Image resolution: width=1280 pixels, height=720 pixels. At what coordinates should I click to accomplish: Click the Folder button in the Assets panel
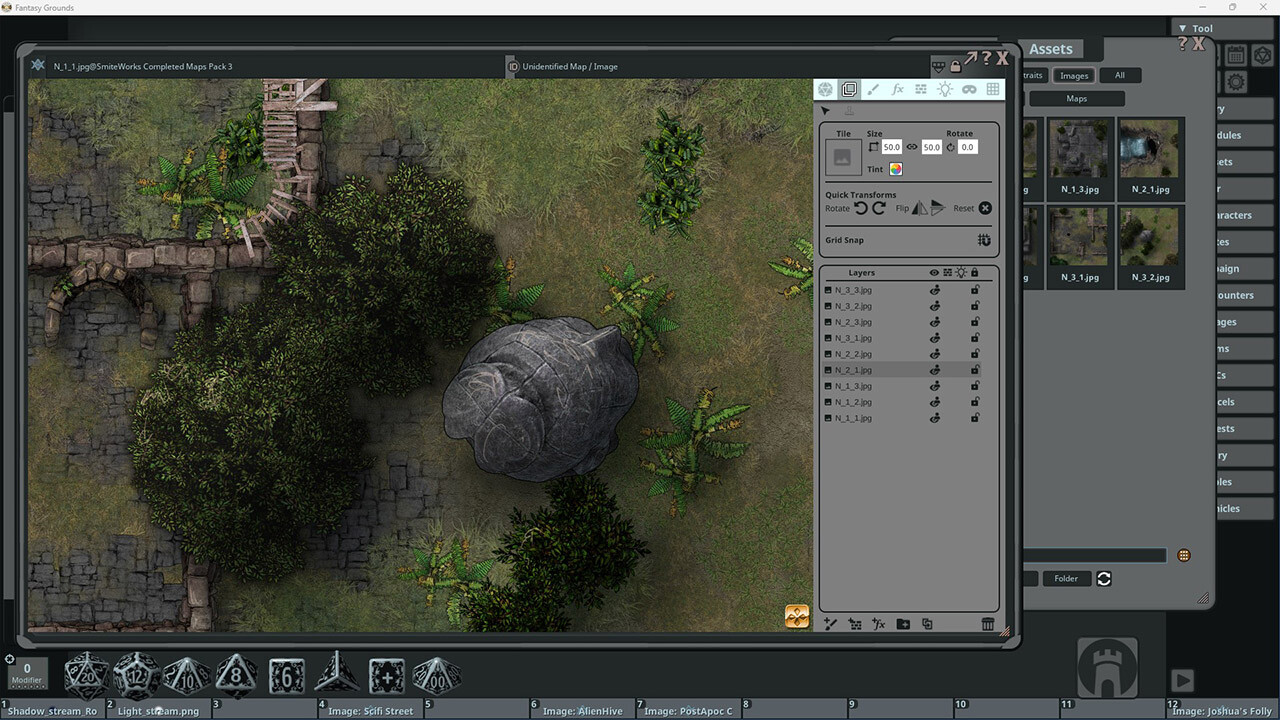coord(1066,578)
